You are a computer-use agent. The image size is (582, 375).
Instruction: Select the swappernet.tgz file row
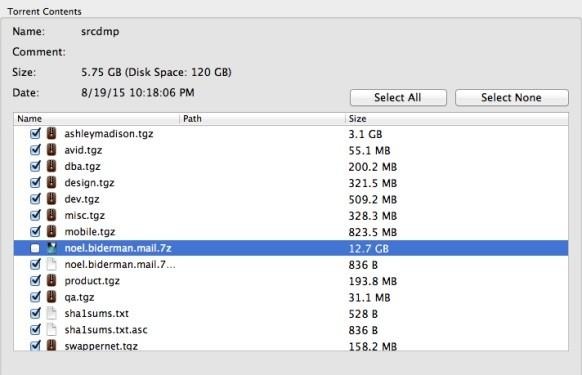coord(291,346)
